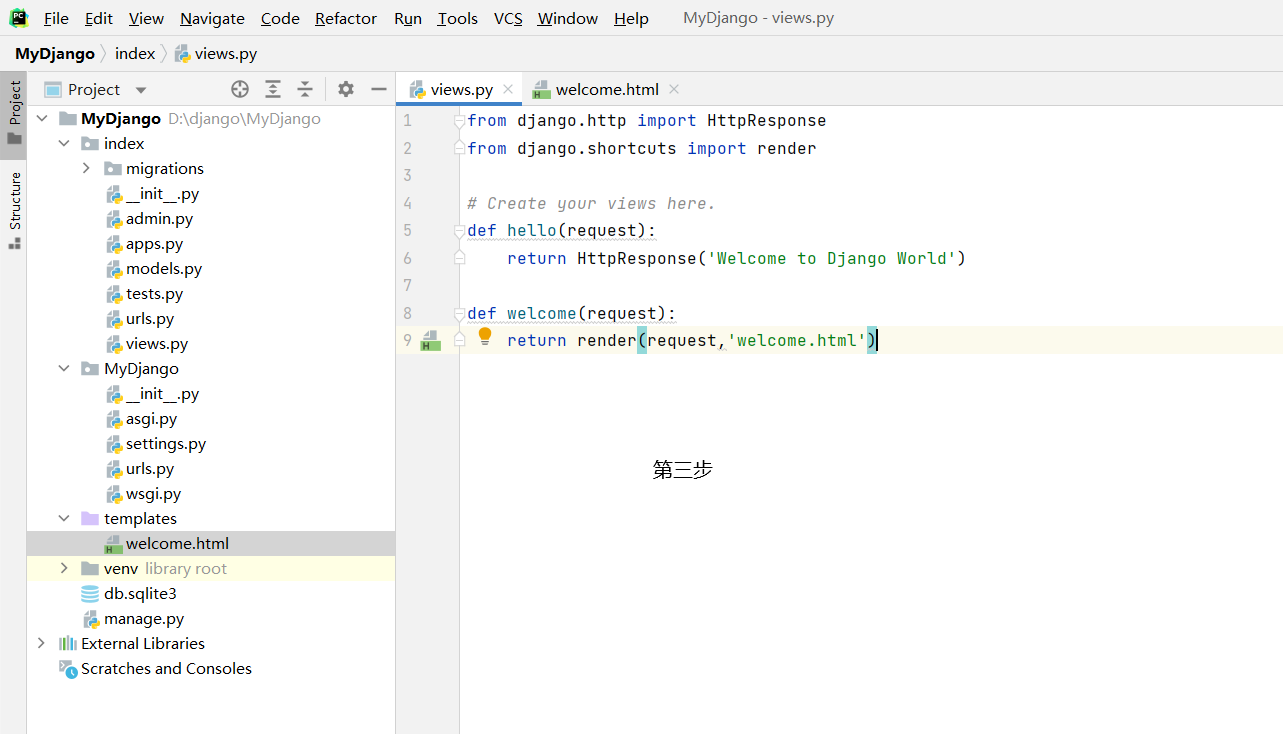Click the 'Welcome to Django World' string
1283x734 pixels.
(x=831, y=258)
